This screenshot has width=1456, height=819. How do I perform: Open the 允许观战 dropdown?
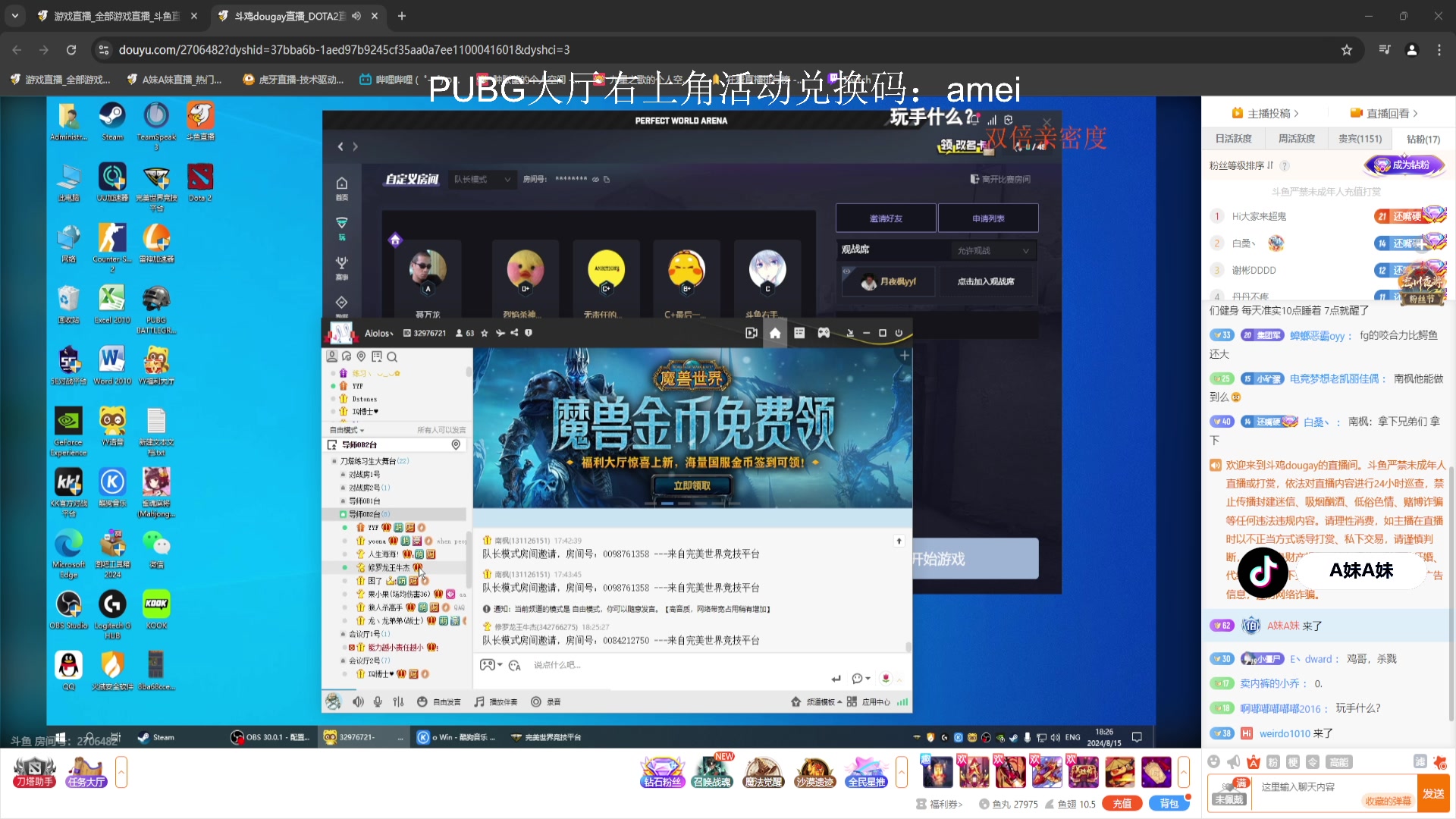[x=993, y=251]
